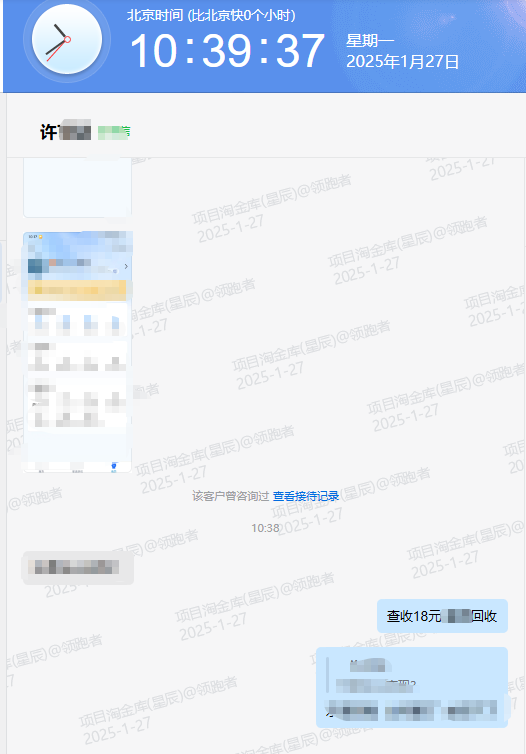526x754 pixels.
Task: Click the green tag beside customer name
Action: click(114, 132)
